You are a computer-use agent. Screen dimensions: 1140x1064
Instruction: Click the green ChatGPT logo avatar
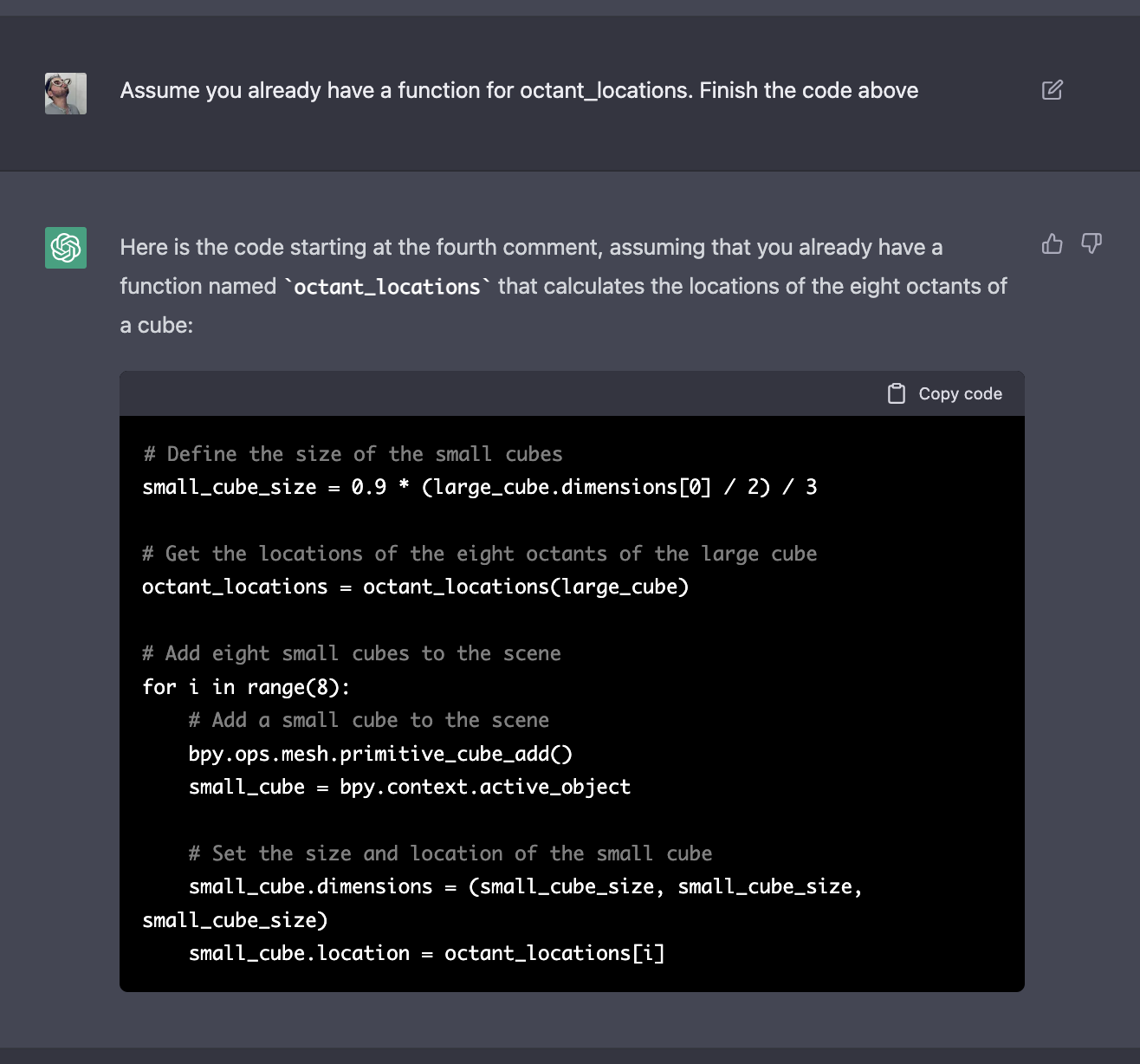click(x=66, y=248)
